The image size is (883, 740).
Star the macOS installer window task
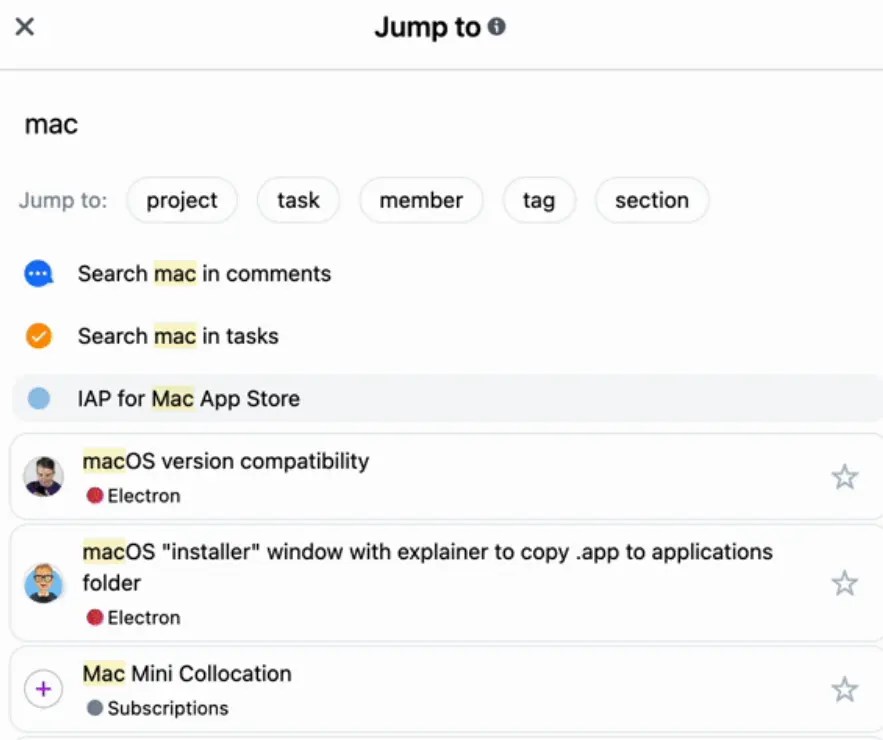(845, 583)
